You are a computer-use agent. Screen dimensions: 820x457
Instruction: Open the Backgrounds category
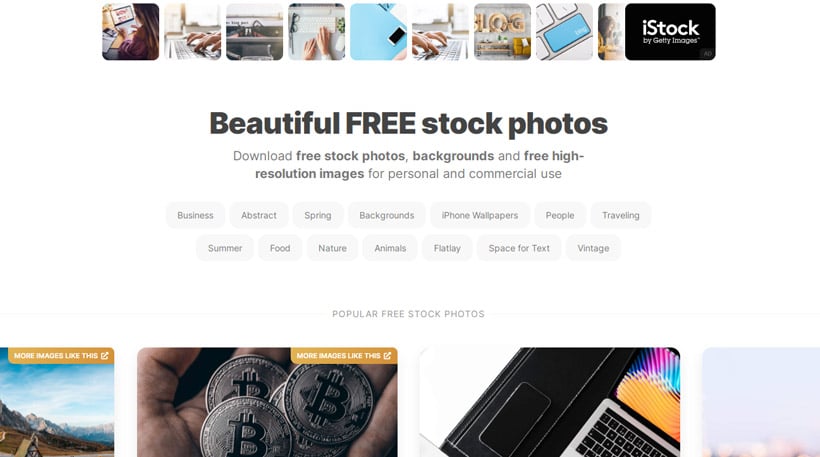[x=386, y=215]
